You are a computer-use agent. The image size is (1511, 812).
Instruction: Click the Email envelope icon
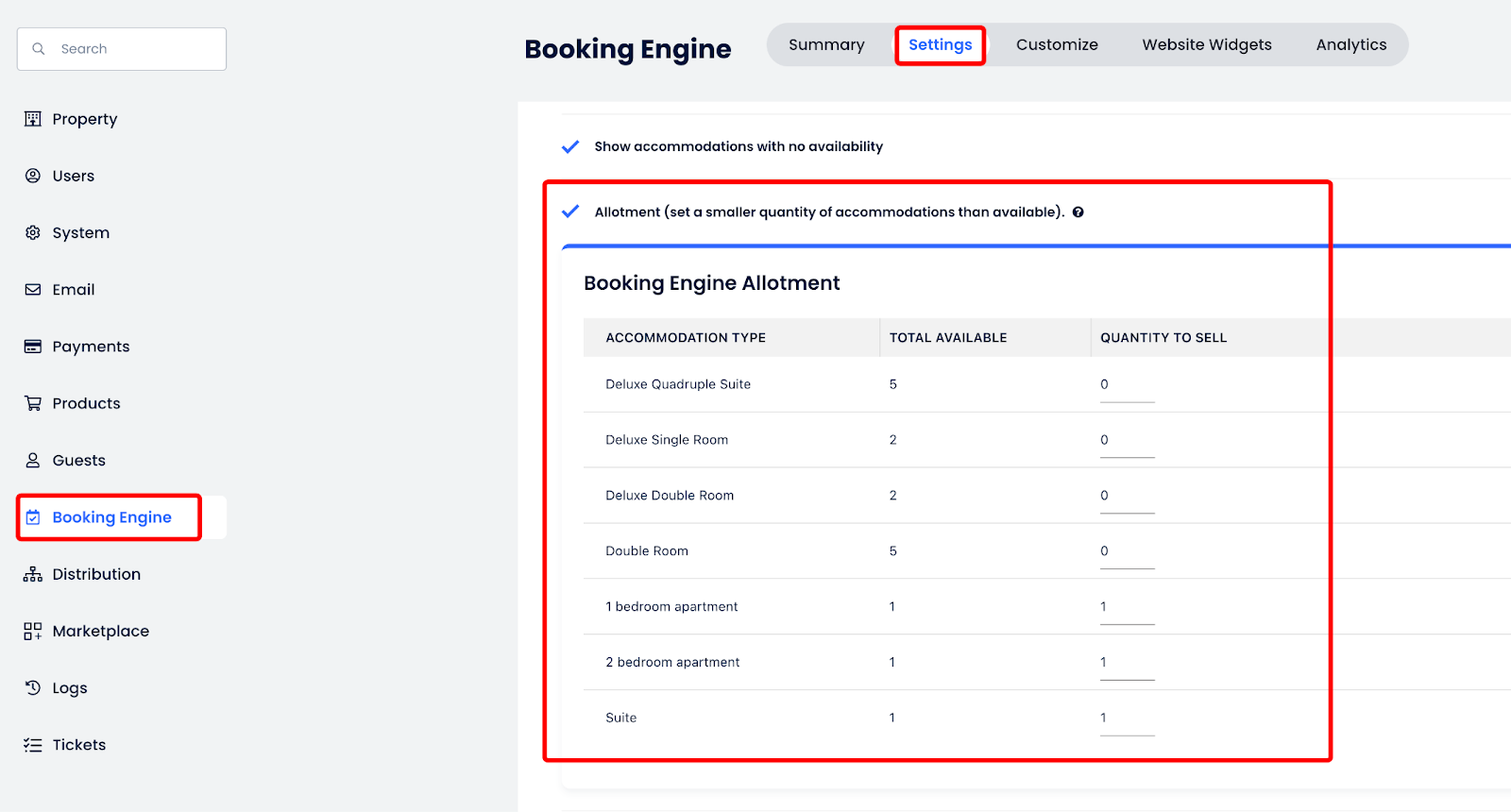[x=33, y=290]
